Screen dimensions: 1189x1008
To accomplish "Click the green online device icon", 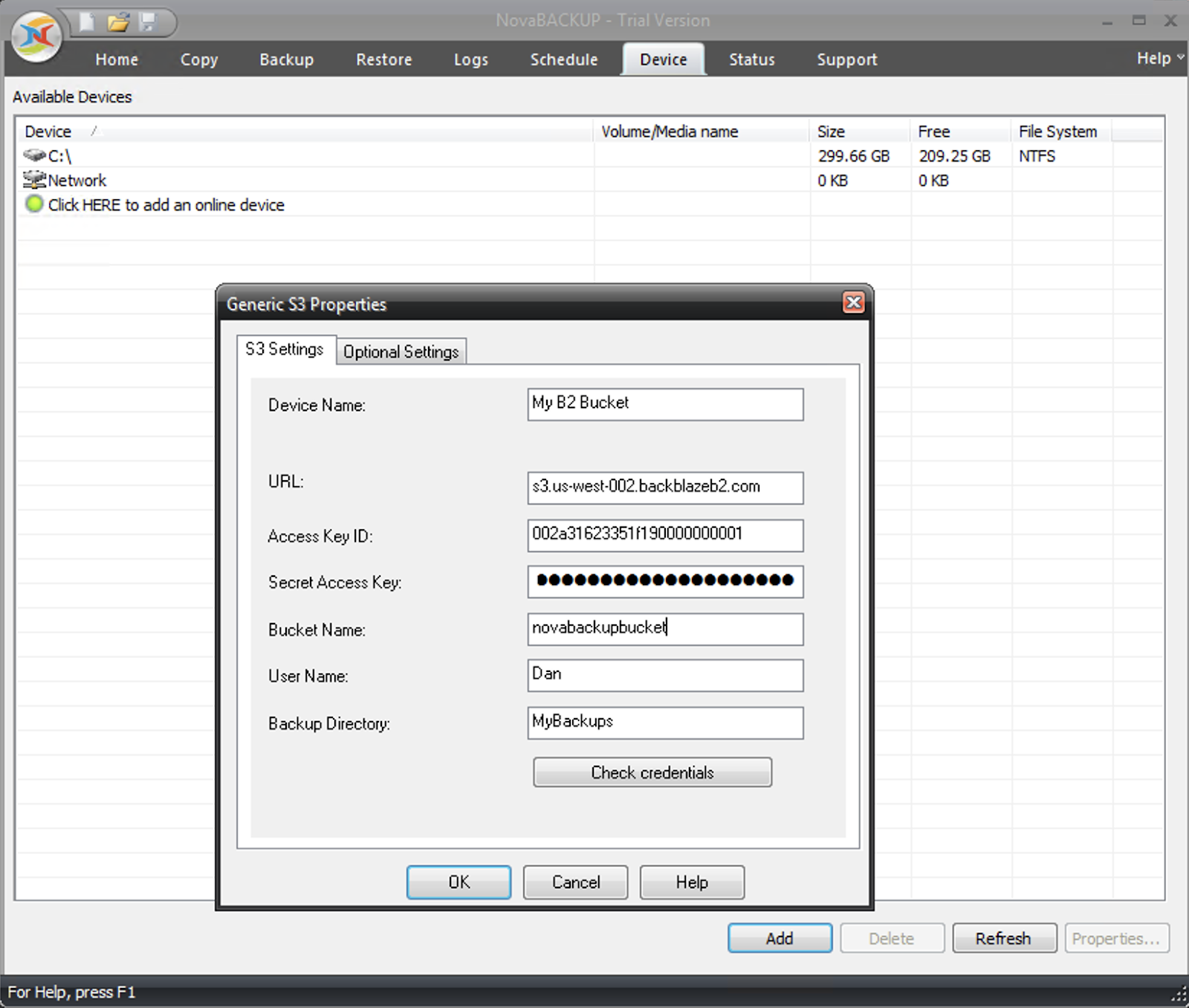I will pos(34,204).
